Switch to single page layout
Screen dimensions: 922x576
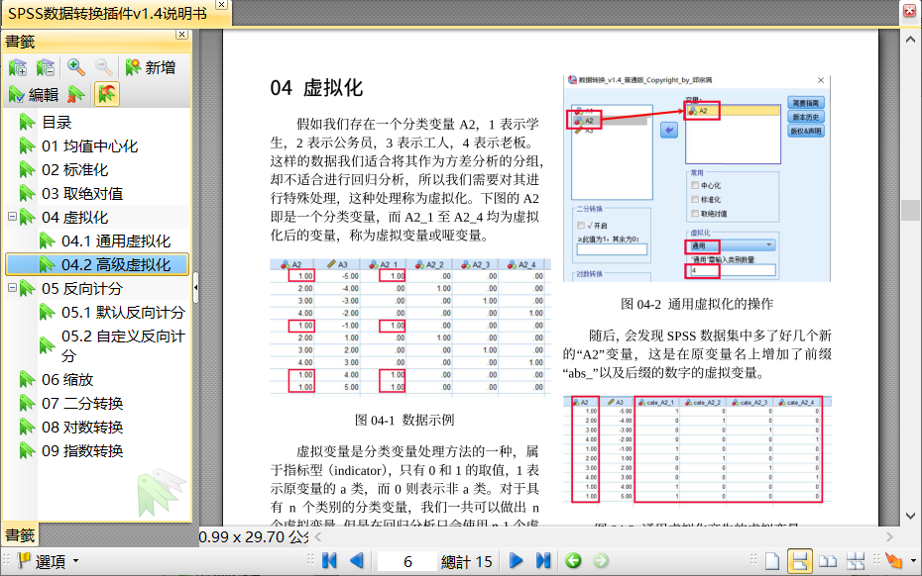pyautogui.click(x=771, y=561)
